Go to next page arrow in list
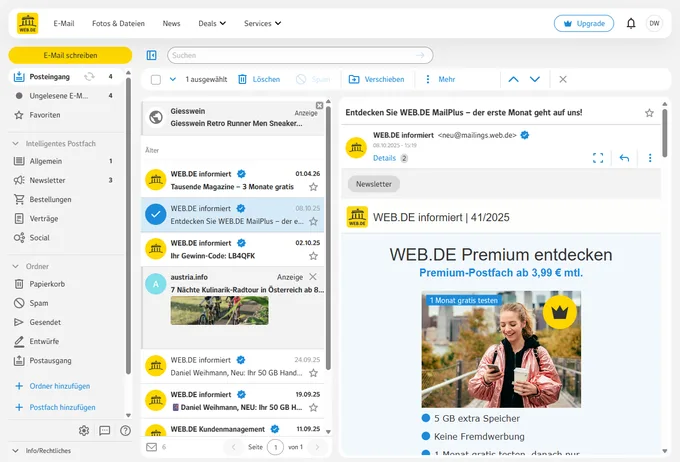This screenshot has height=462, width=680. point(317,447)
